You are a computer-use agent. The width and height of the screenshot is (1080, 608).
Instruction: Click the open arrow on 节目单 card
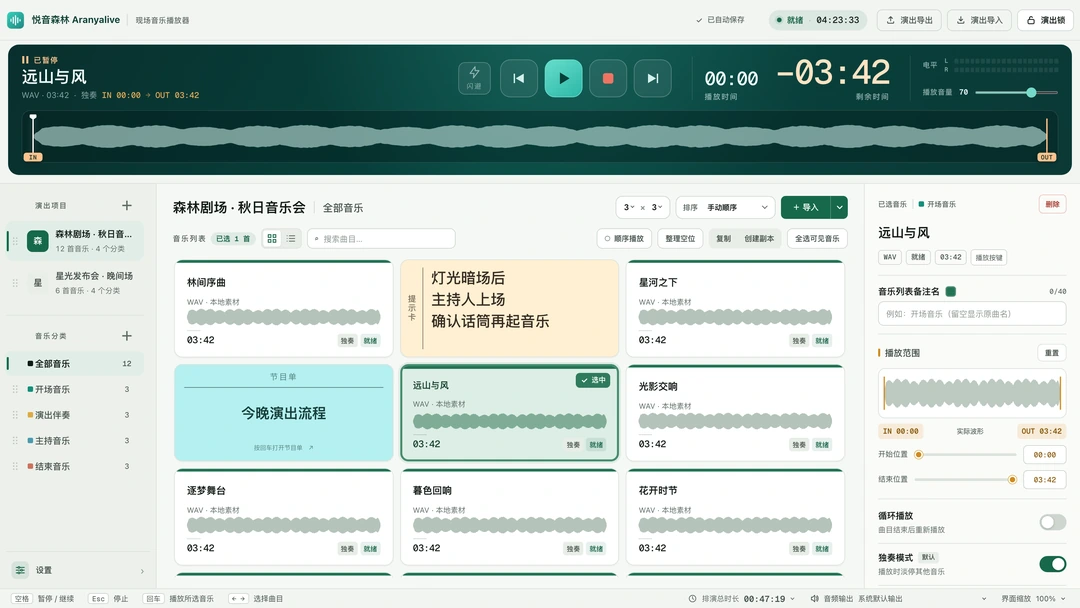click(311, 448)
